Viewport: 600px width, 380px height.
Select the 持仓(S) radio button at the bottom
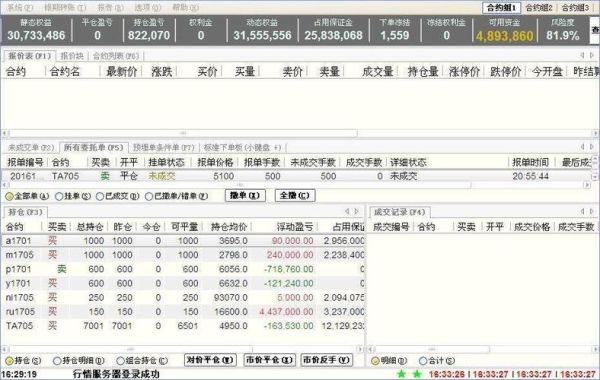(x=9, y=361)
